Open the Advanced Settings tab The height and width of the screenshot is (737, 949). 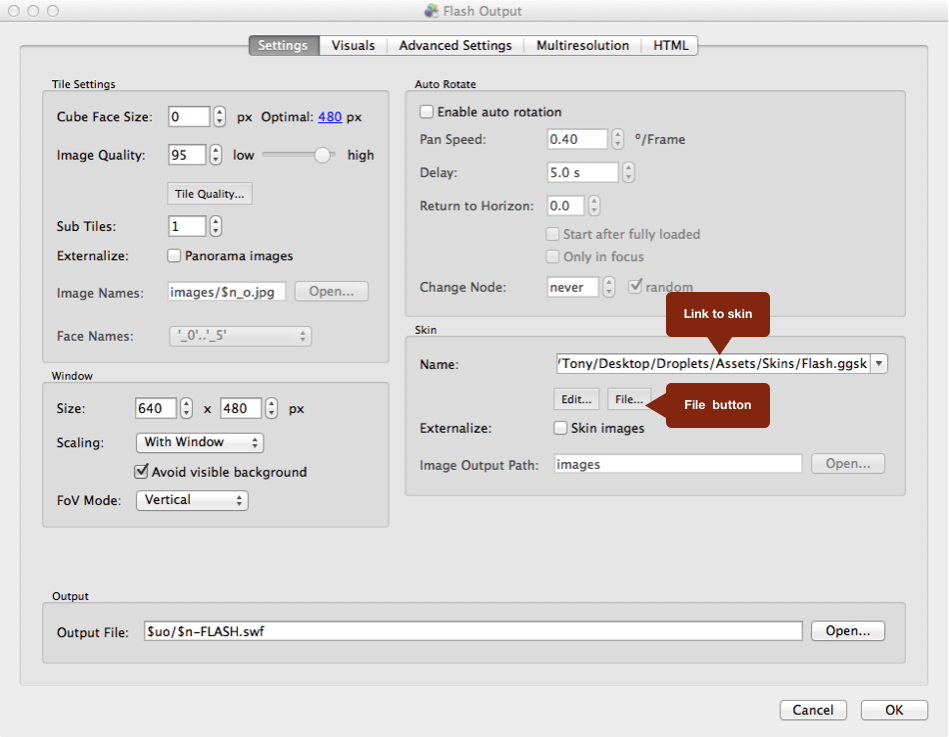tap(455, 45)
